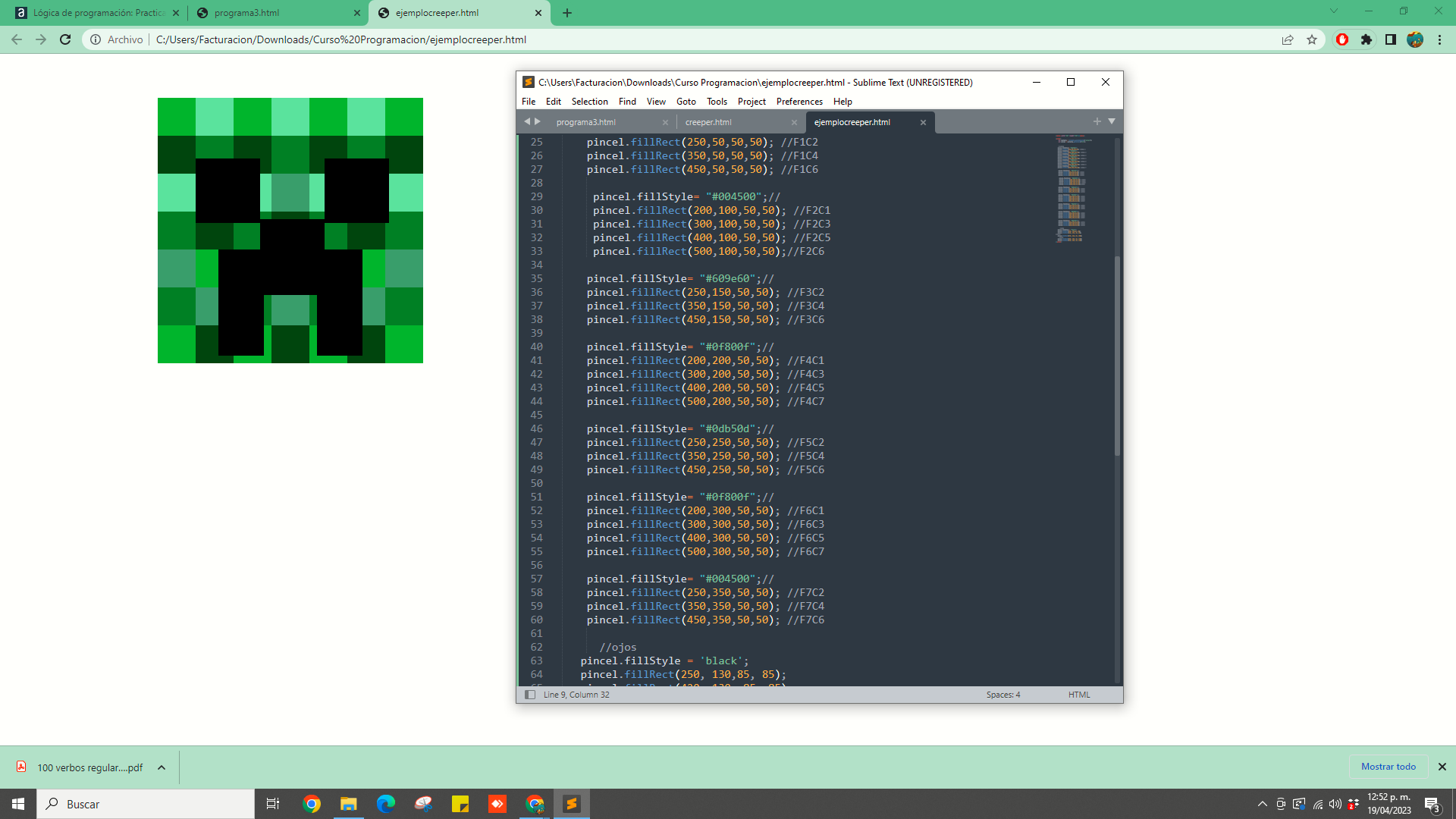Viewport: 1456px width, 819px height.
Task: Click Sublime next tab right arrow
Action: 538,121
